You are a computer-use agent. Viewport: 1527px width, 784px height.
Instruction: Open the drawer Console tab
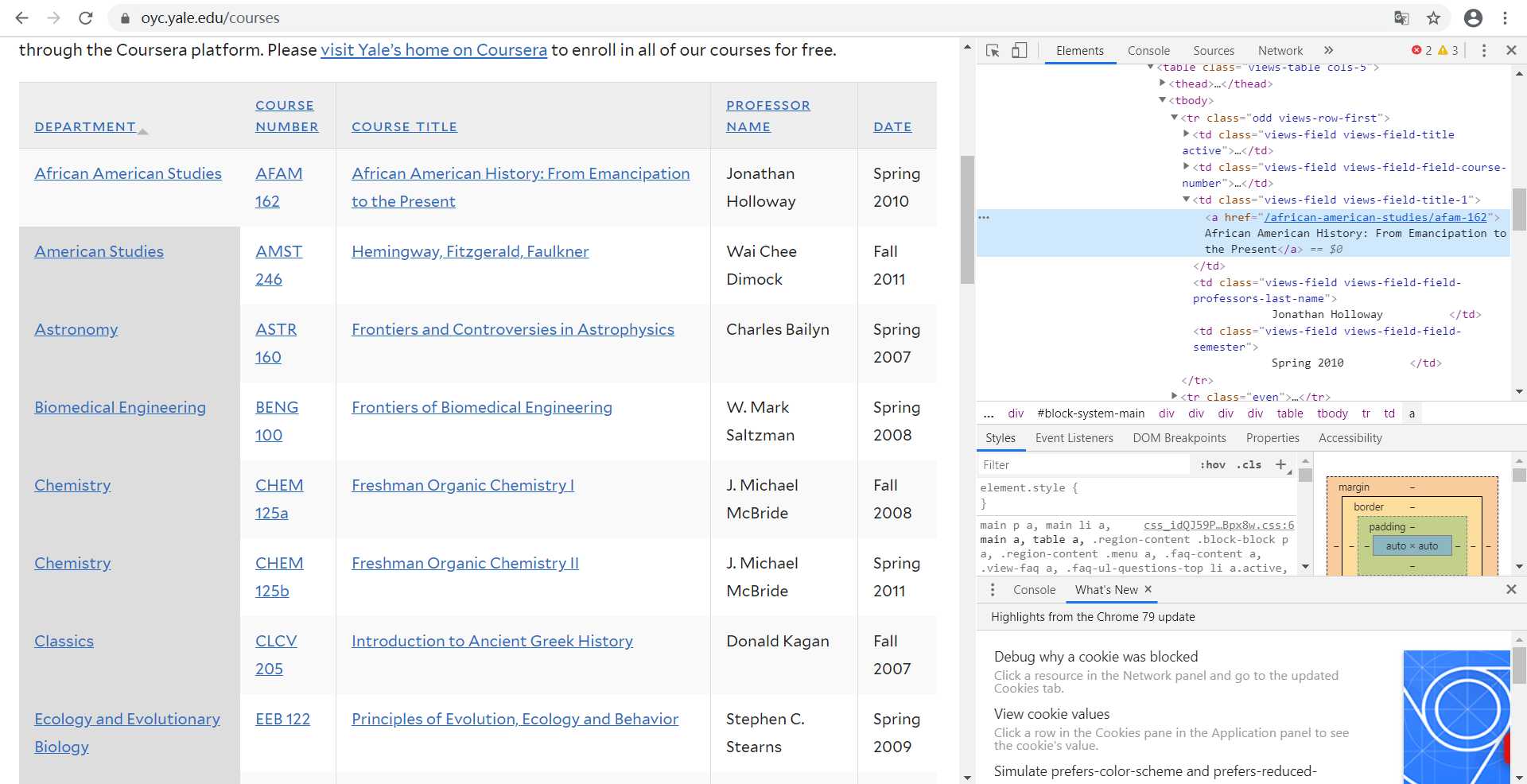1034,589
